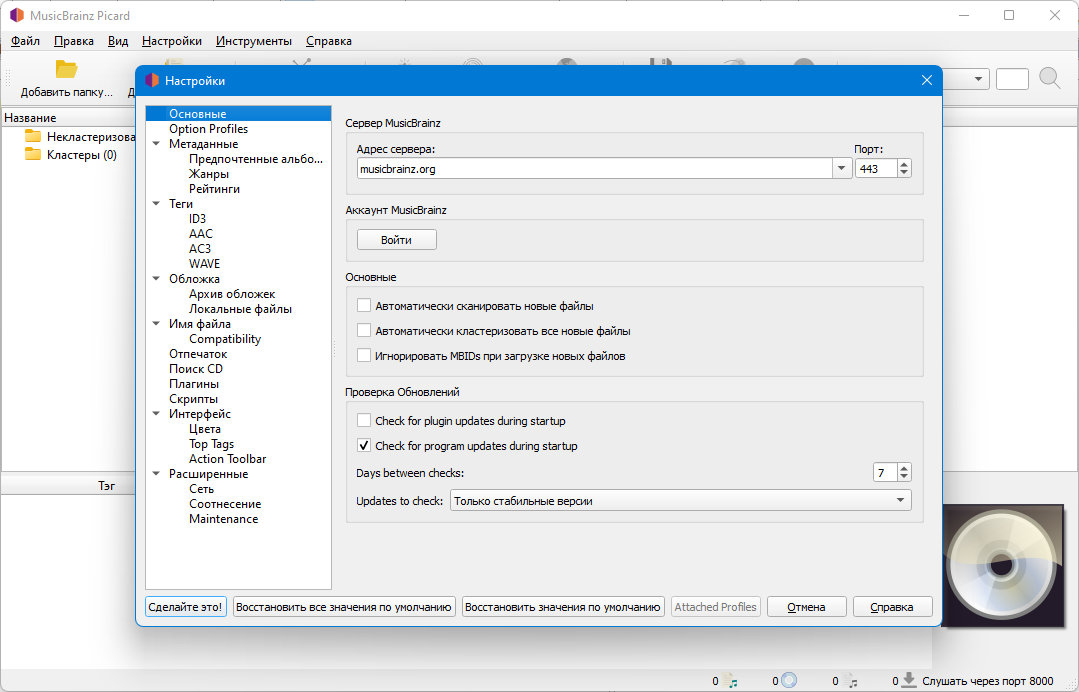Close the Настройки dialog with X

pos(926,80)
